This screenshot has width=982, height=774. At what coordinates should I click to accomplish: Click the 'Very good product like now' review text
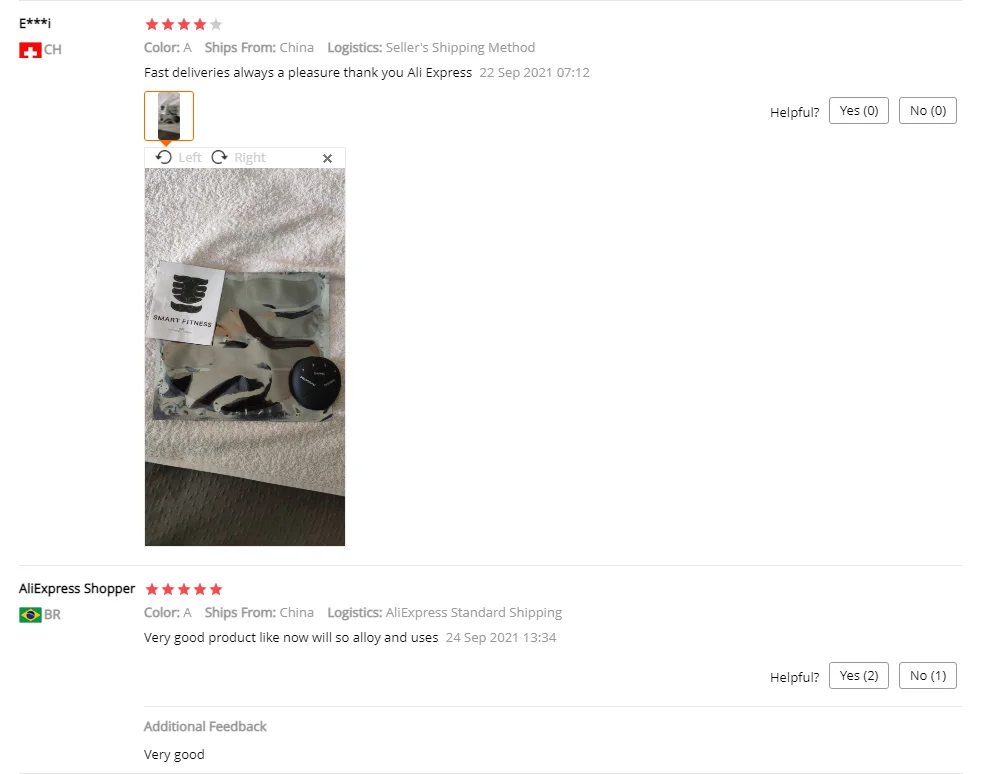291,637
